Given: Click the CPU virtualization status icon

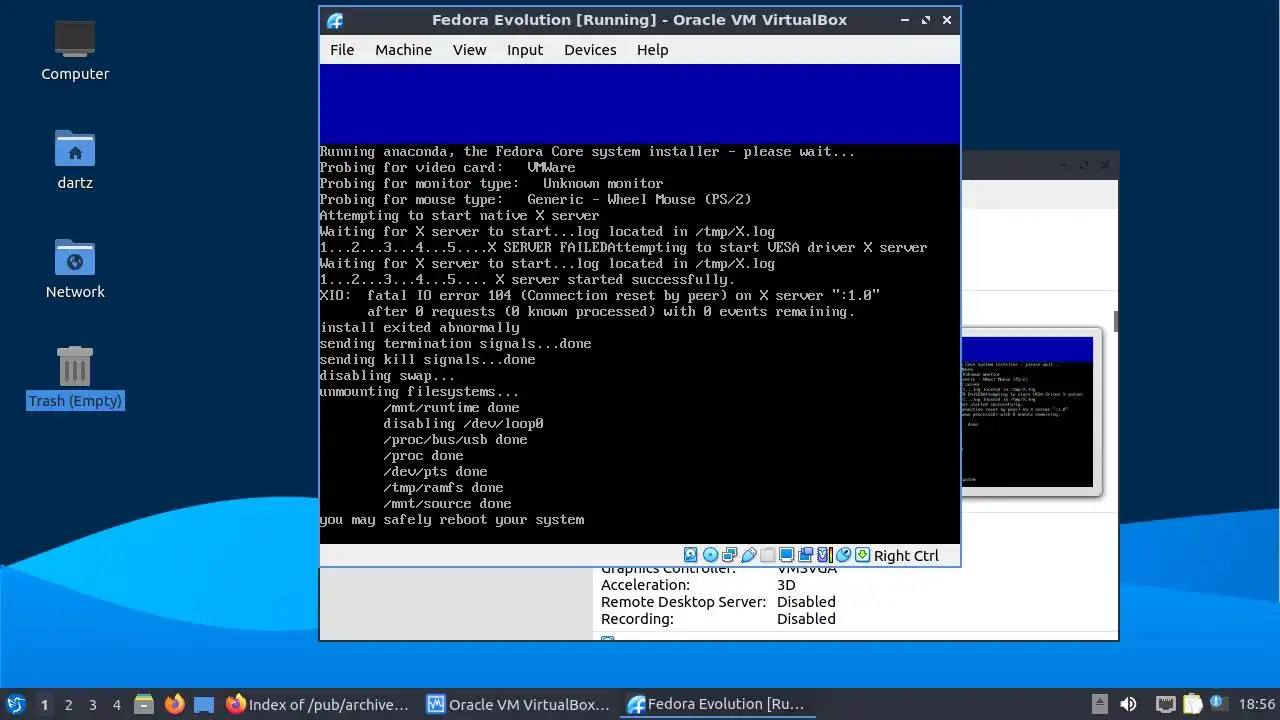Looking at the screenshot, I should tap(824, 555).
